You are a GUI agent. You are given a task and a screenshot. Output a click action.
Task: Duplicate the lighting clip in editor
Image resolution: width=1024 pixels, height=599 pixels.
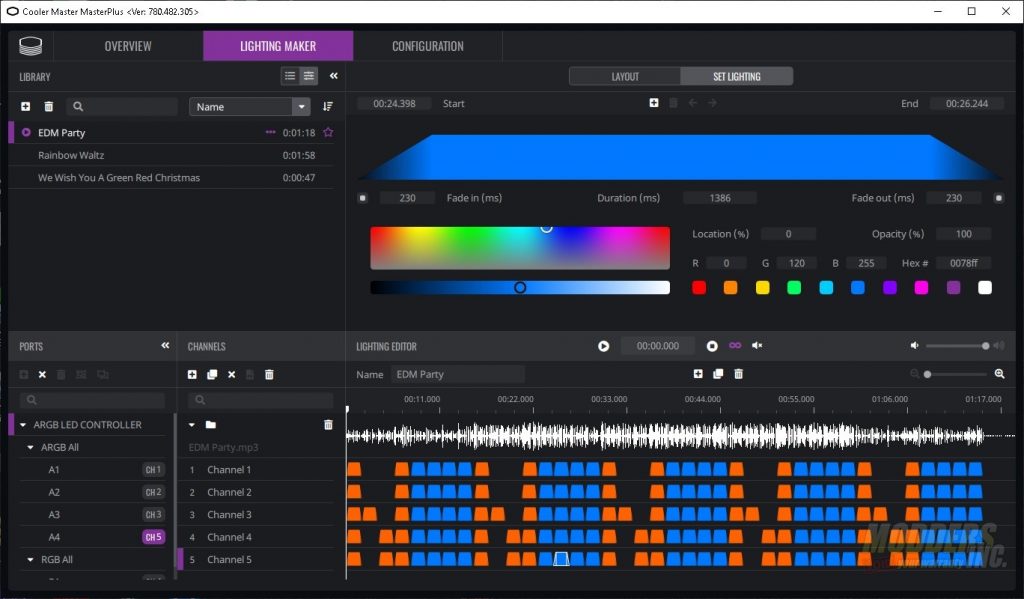click(718, 374)
